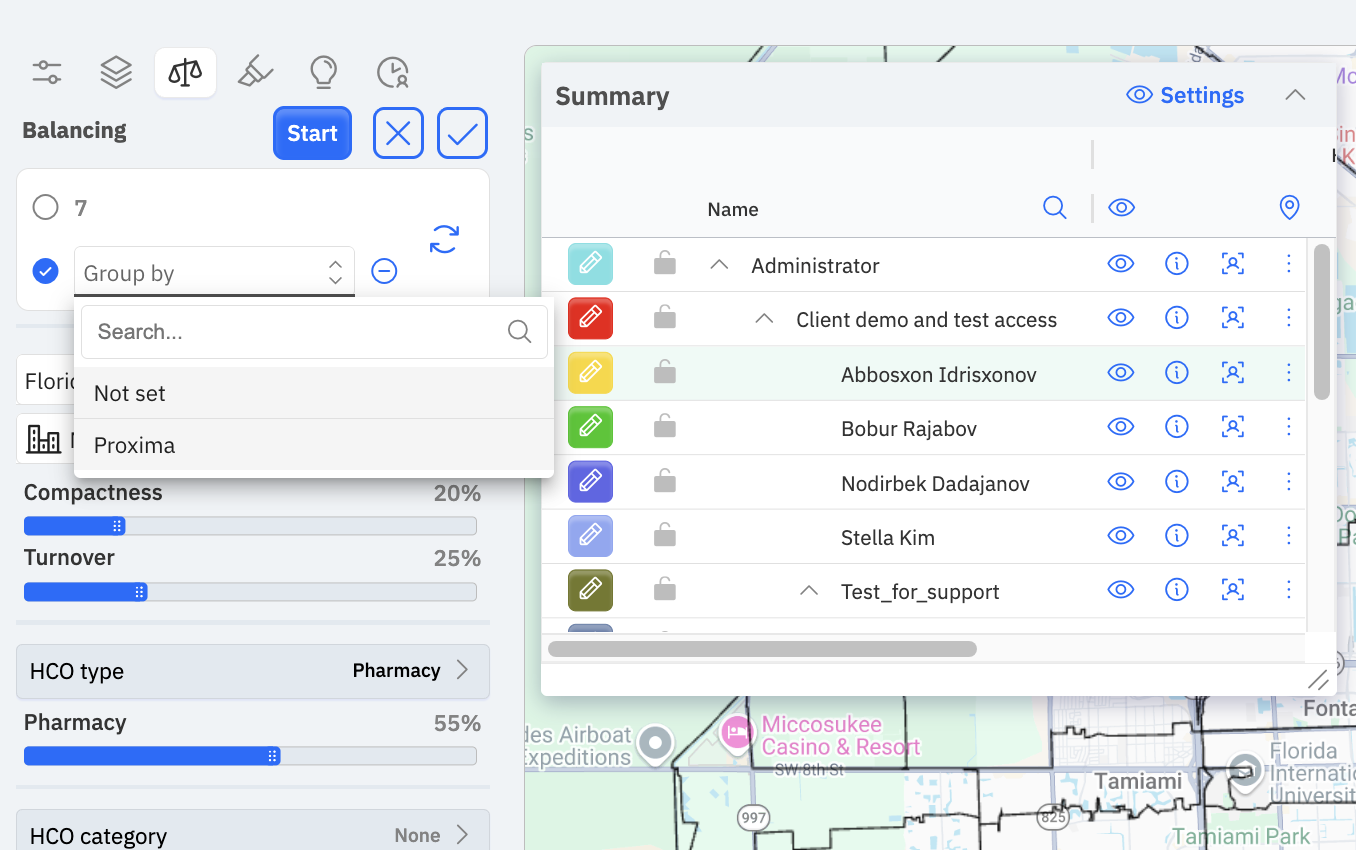Select the lightbulb suggestions icon
Image resolution: width=1356 pixels, height=850 pixels.
coord(323,72)
